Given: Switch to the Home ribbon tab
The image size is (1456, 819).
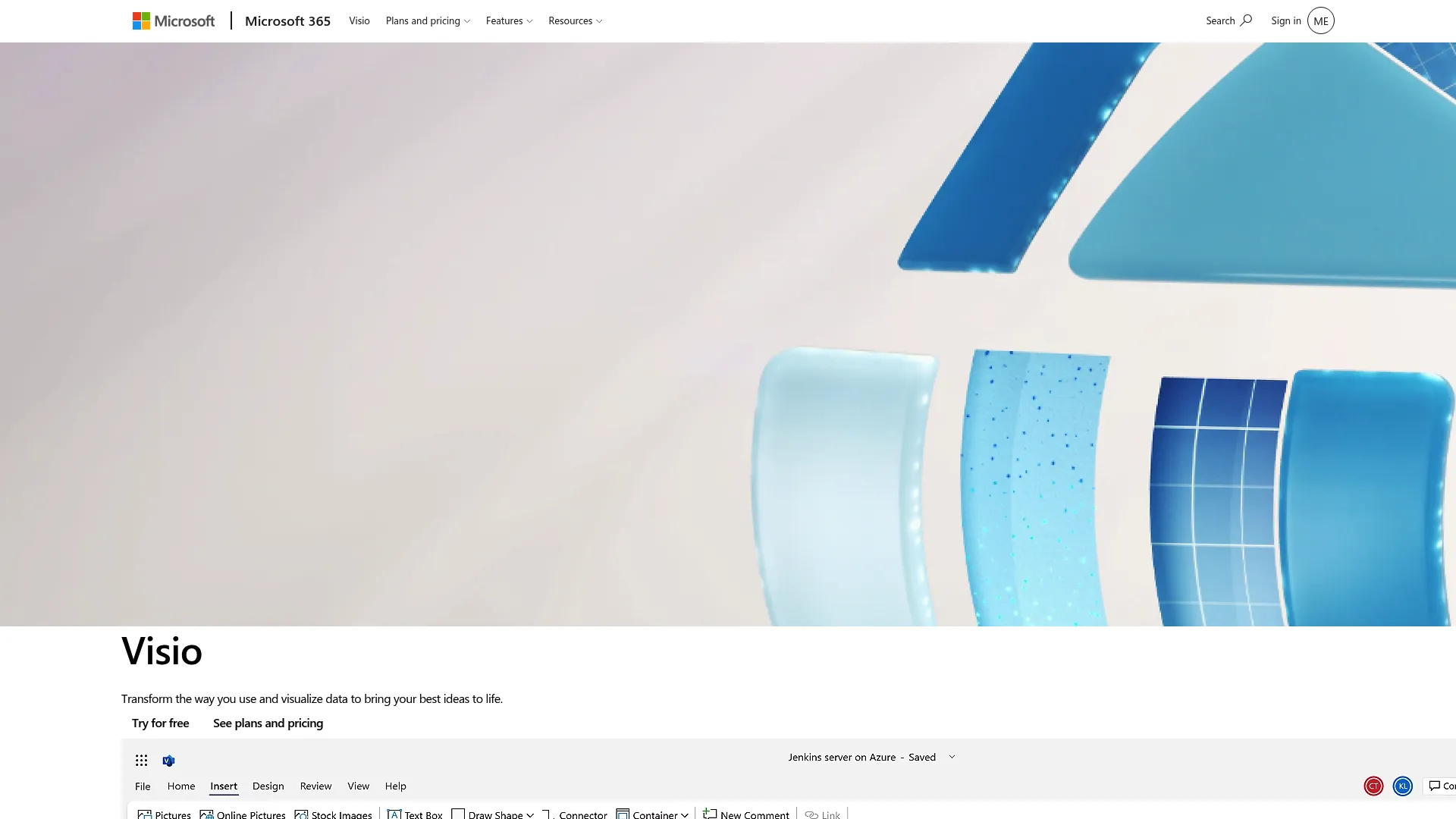Looking at the screenshot, I should pyautogui.click(x=181, y=786).
